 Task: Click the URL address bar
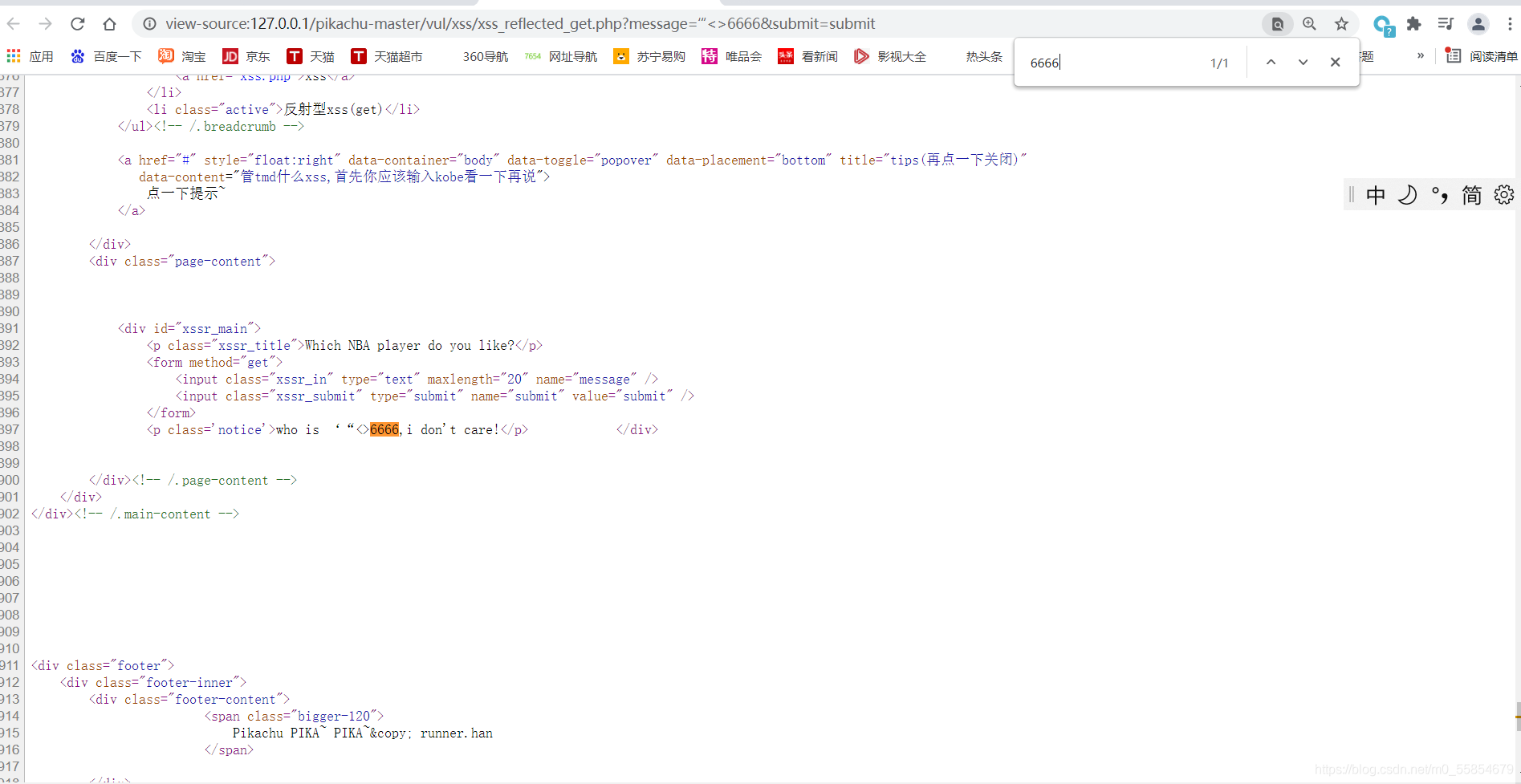[x=698, y=24]
